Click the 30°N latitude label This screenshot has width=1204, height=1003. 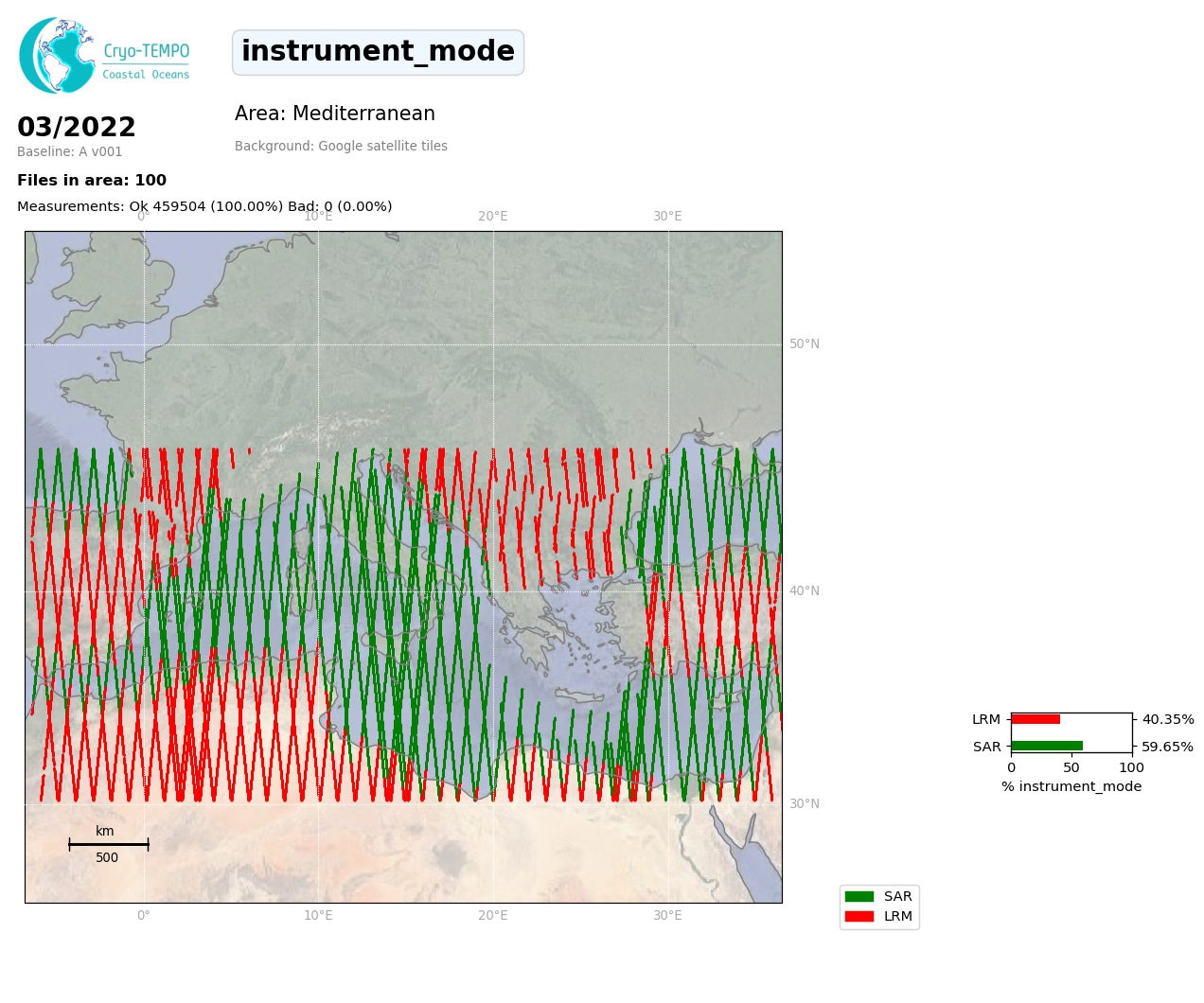point(805,804)
